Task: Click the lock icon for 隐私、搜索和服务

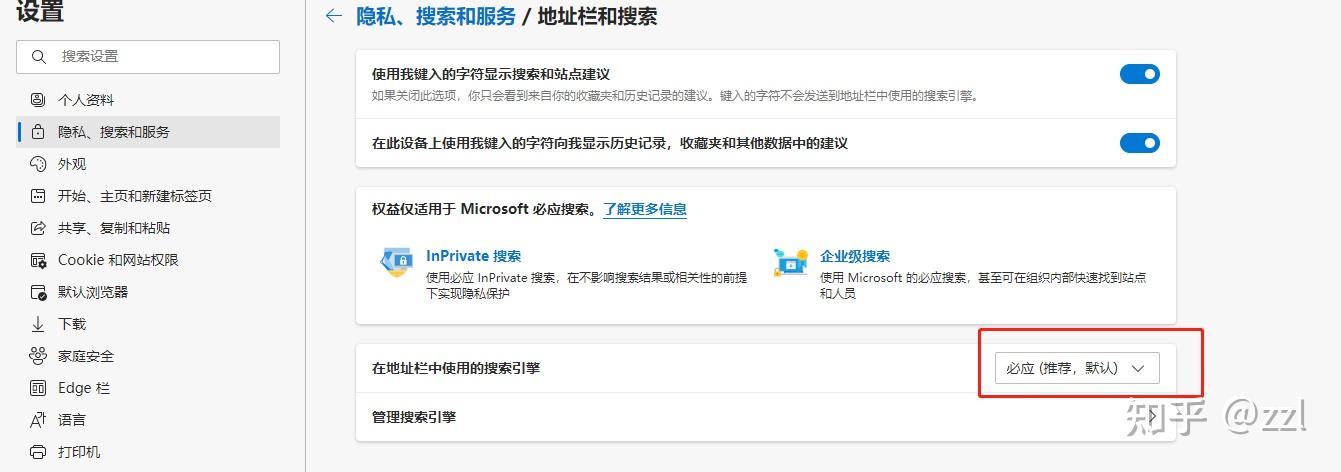Action: click(x=38, y=132)
